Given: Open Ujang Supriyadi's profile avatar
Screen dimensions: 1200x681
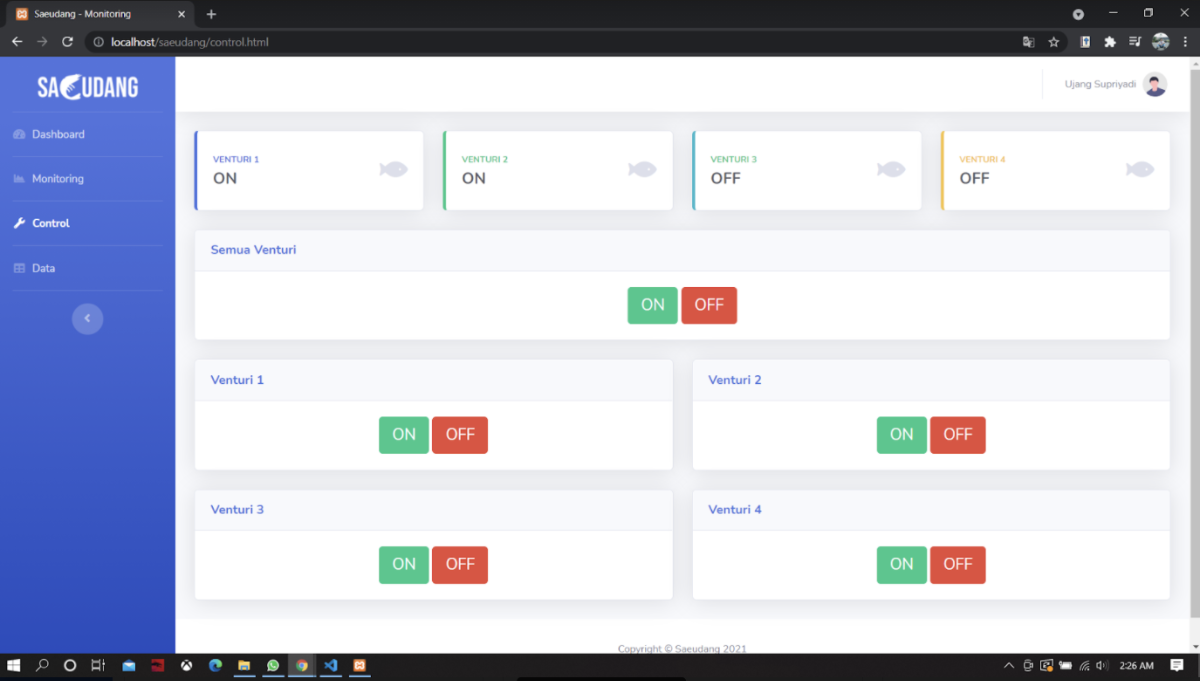Looking at the screenshot, I should pyautogui.click(x=1154, y=85).
